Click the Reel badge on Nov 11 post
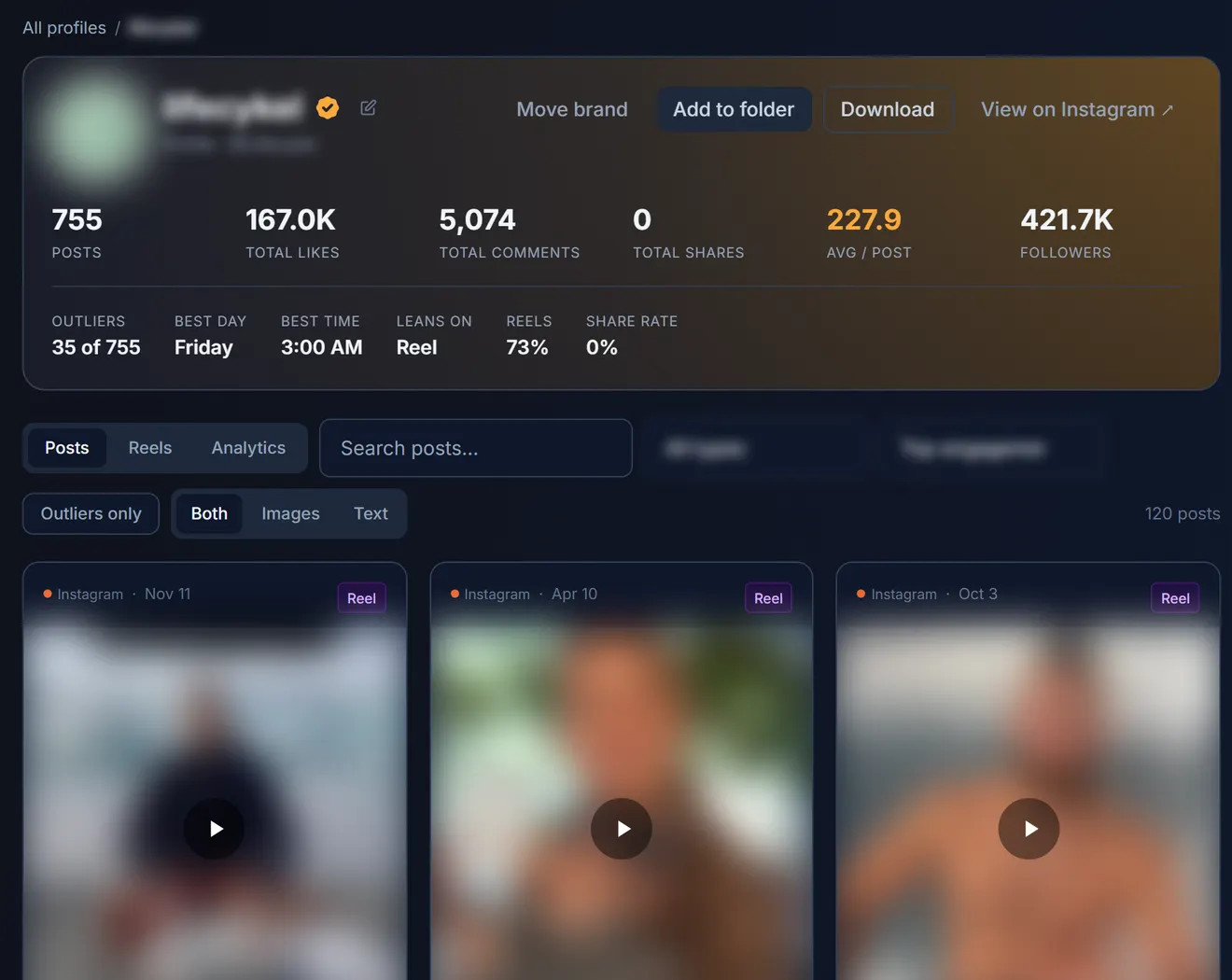 (361, 598)
